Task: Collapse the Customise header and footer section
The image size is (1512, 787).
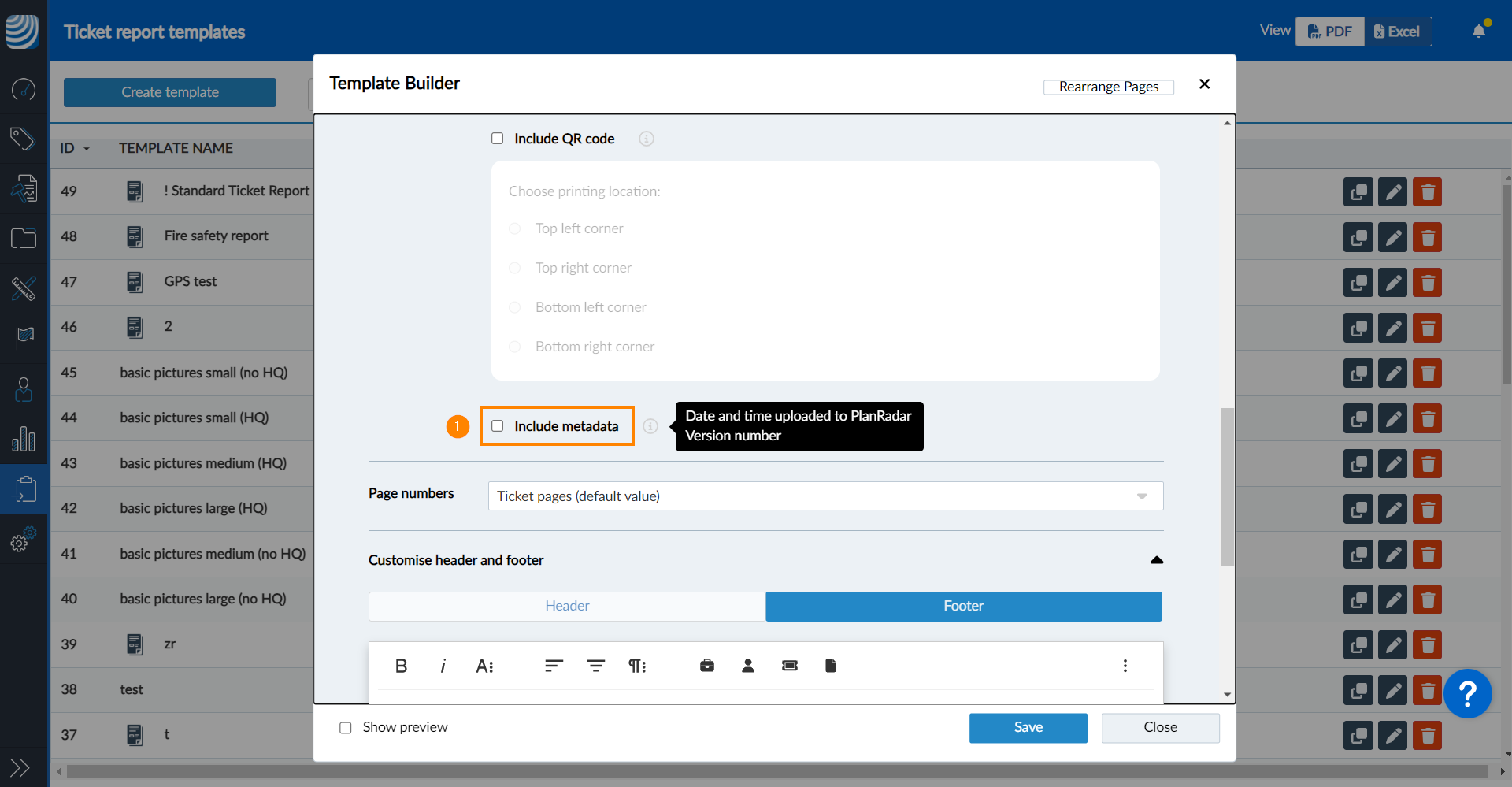Action: point(1156,560)
